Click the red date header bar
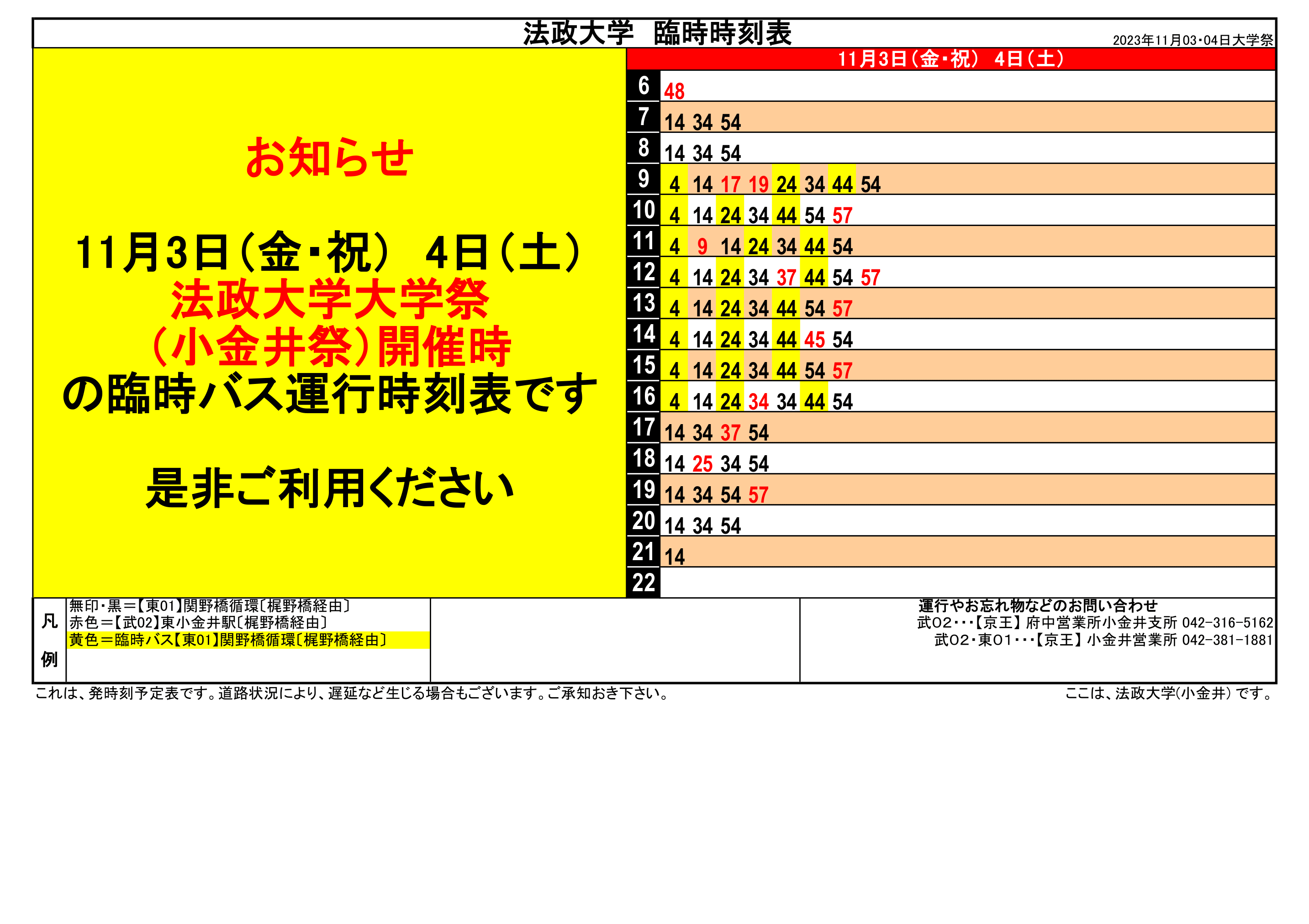1309x924 pixels. click(x=950, y=59)
